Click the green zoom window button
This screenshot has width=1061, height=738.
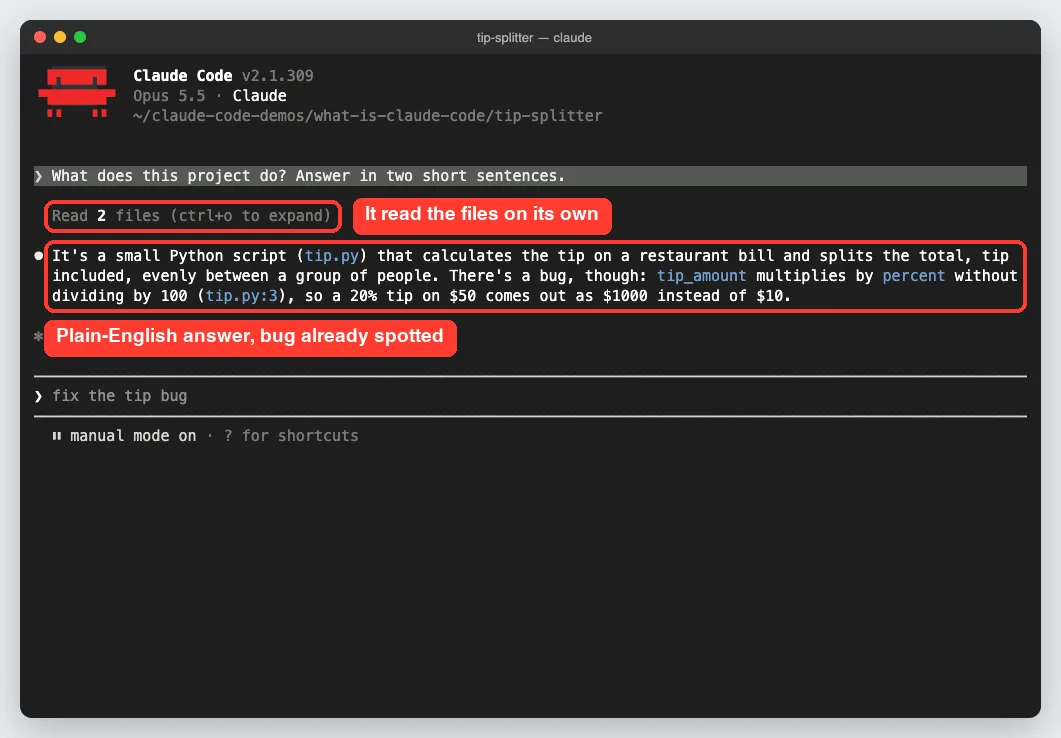pyautogui.click(x=80, y=37)
